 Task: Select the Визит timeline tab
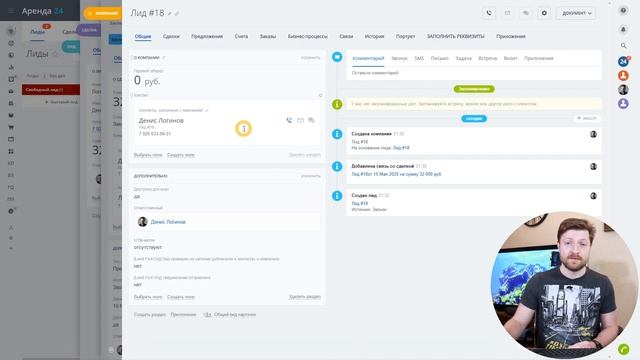pyautogui.click(x=511, y=58)
